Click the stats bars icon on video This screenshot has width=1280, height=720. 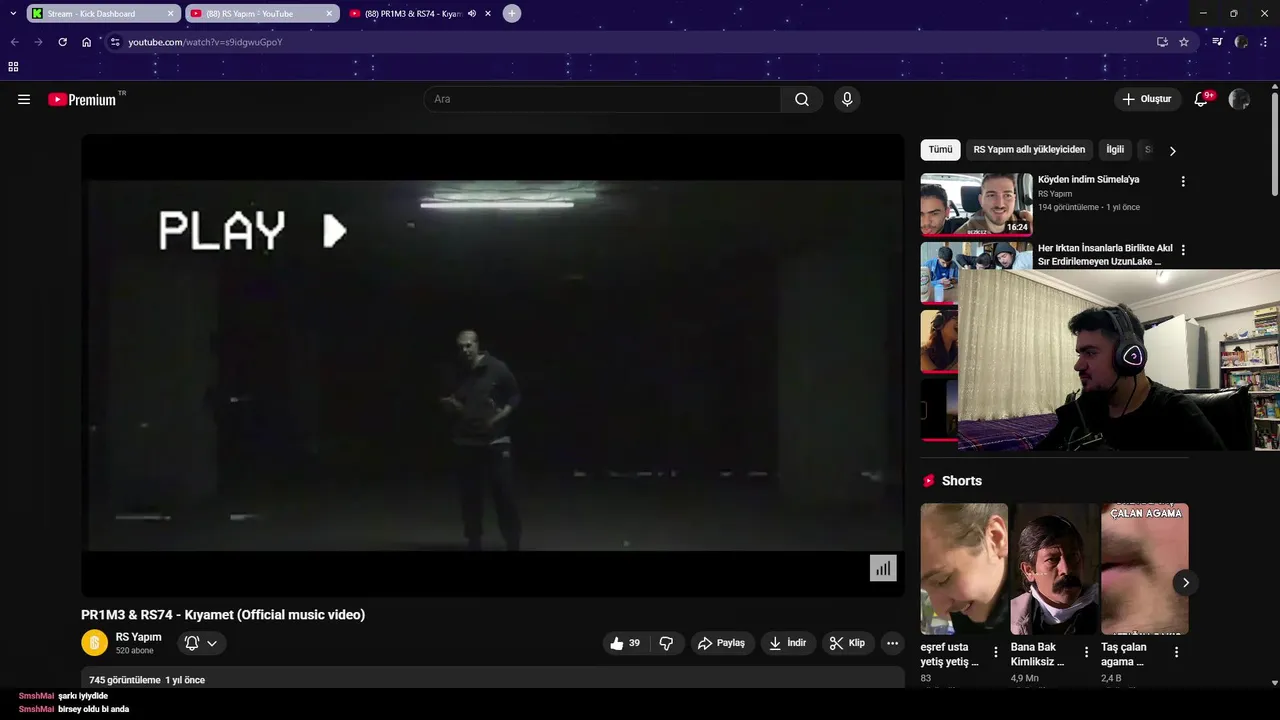(883, 568)
